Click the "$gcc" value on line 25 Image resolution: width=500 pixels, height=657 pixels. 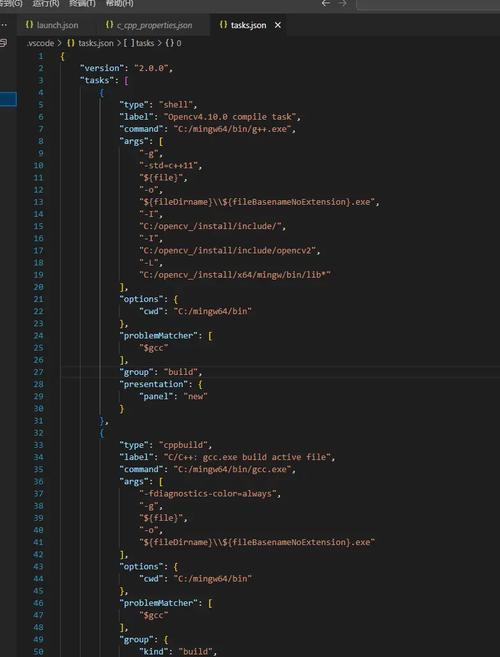coord(156,348)
